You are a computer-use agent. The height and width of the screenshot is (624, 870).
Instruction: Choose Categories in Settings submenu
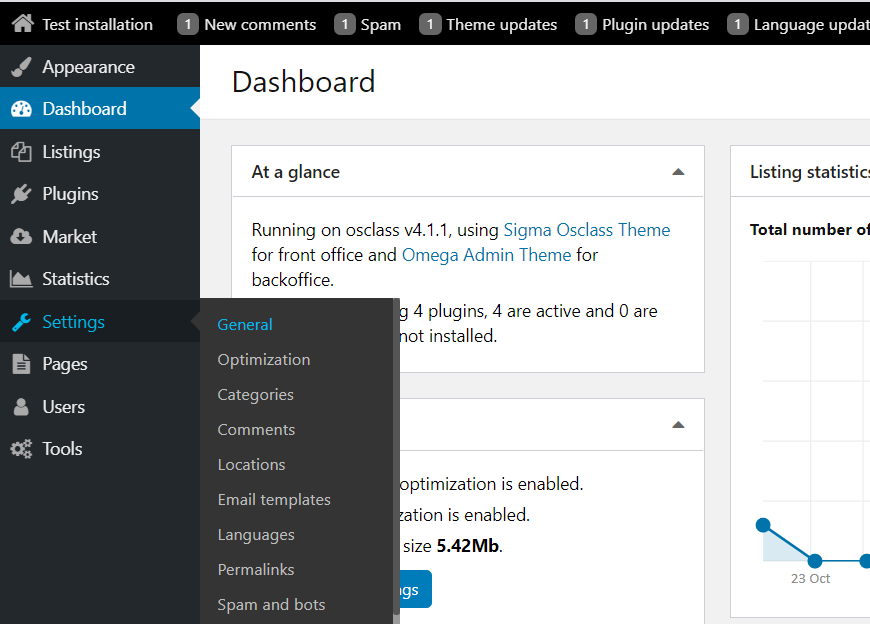click(x=255, y=394)
